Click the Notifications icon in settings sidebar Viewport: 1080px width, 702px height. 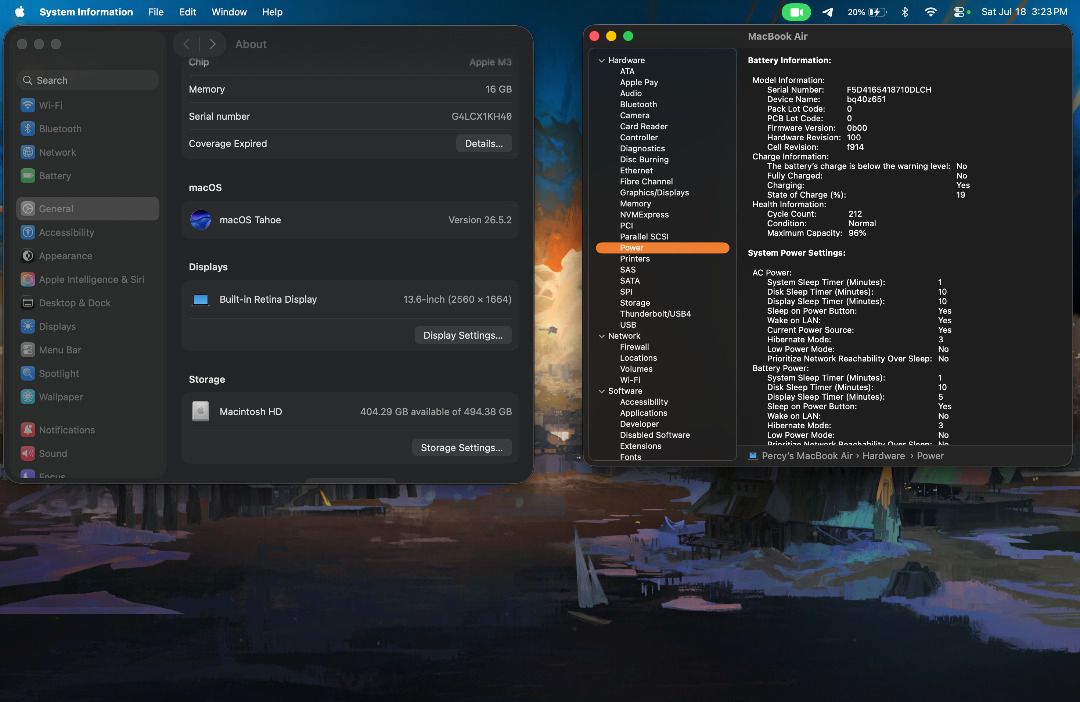pos(28,430)
